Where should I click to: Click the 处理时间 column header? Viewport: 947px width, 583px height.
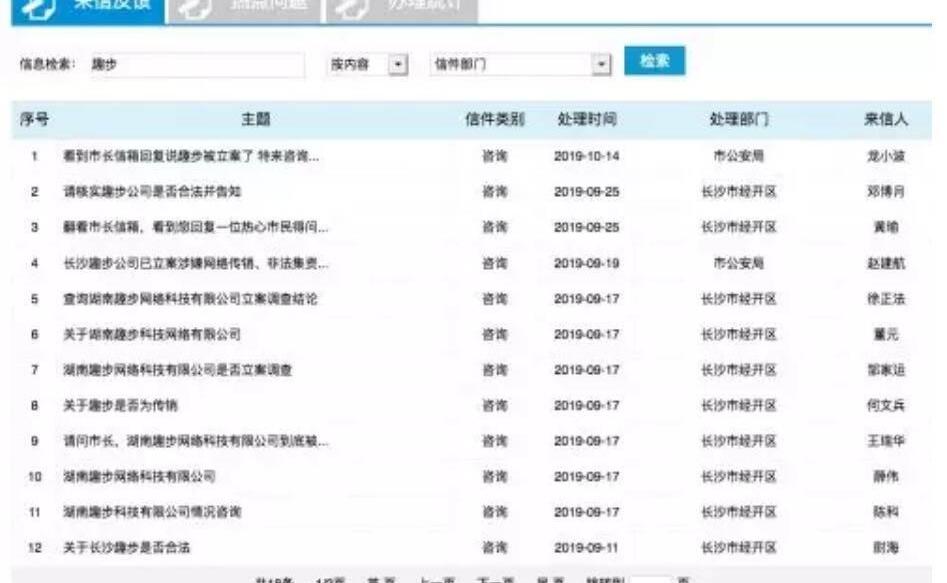586,120
